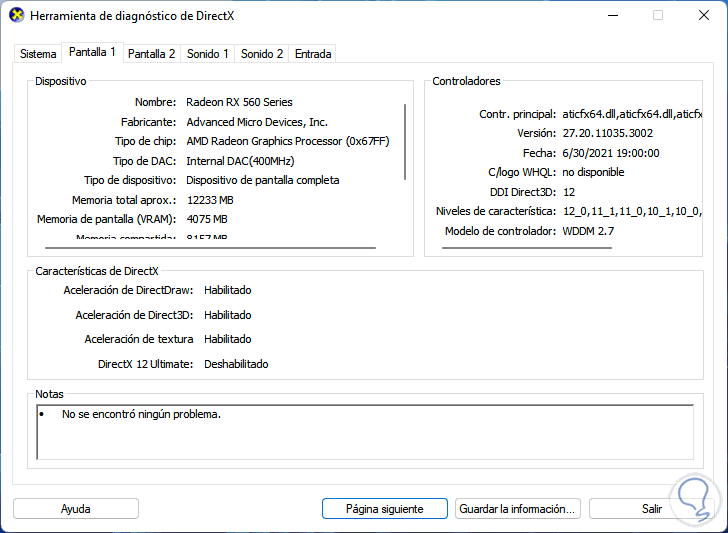Click the 12233 MB memory value
Screen dimensions: 728x533
(x=210, y=200)
